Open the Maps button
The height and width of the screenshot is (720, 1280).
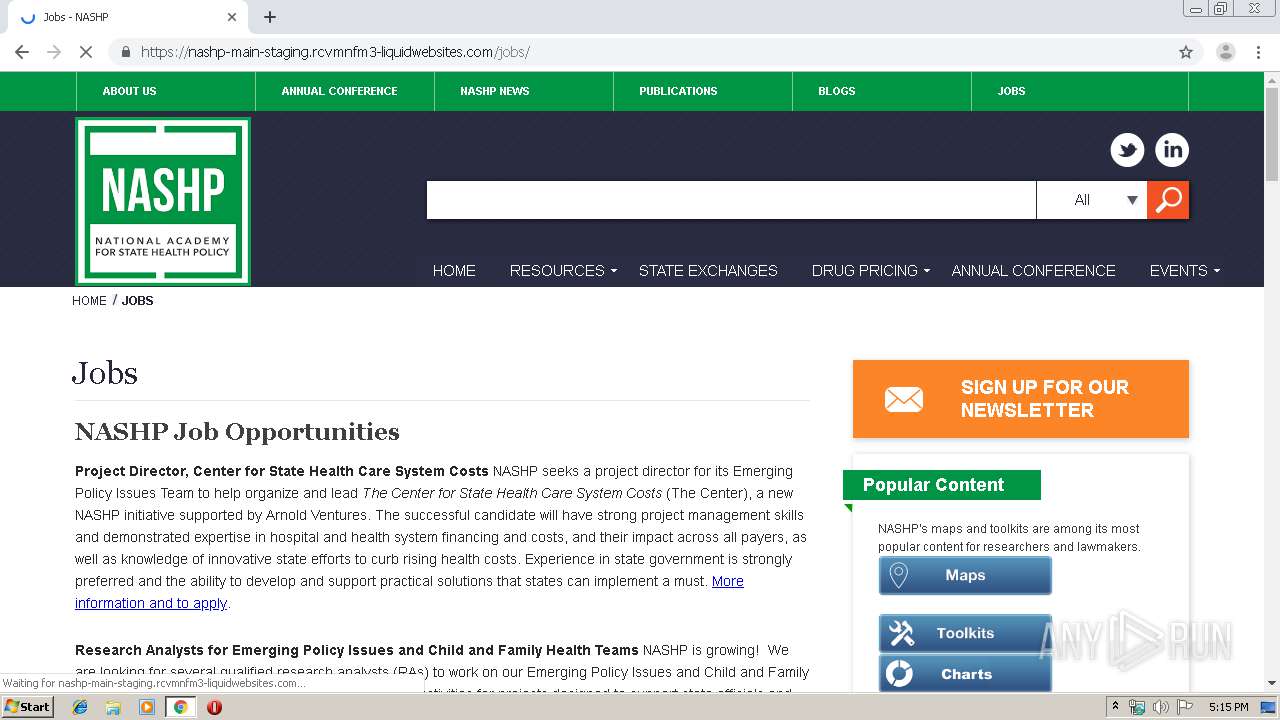pyautogui.click(x=965, y=575)
